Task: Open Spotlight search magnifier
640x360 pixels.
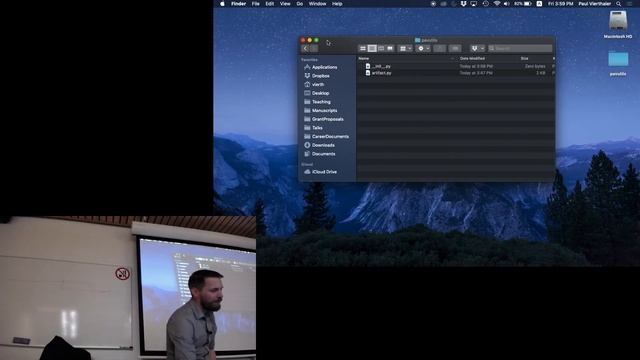Action: pos(619,4)
